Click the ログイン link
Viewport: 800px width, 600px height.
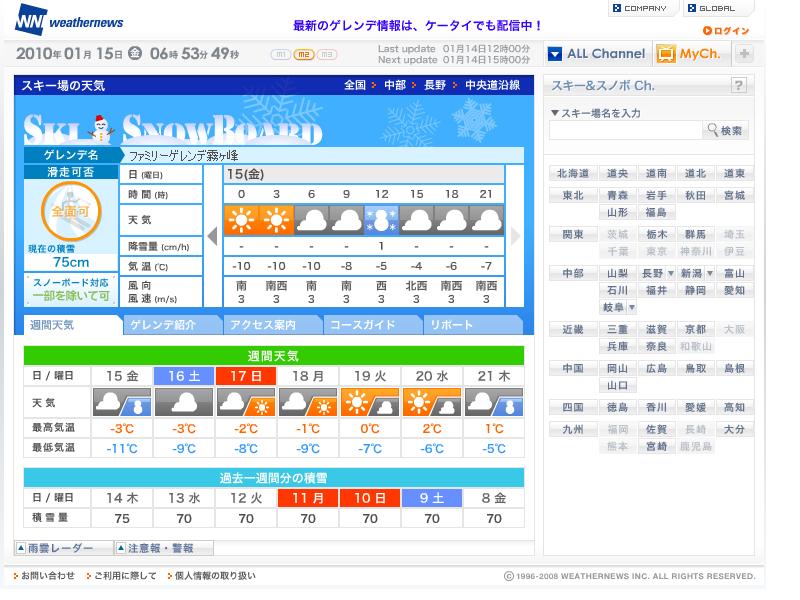[x=731, y=31]
